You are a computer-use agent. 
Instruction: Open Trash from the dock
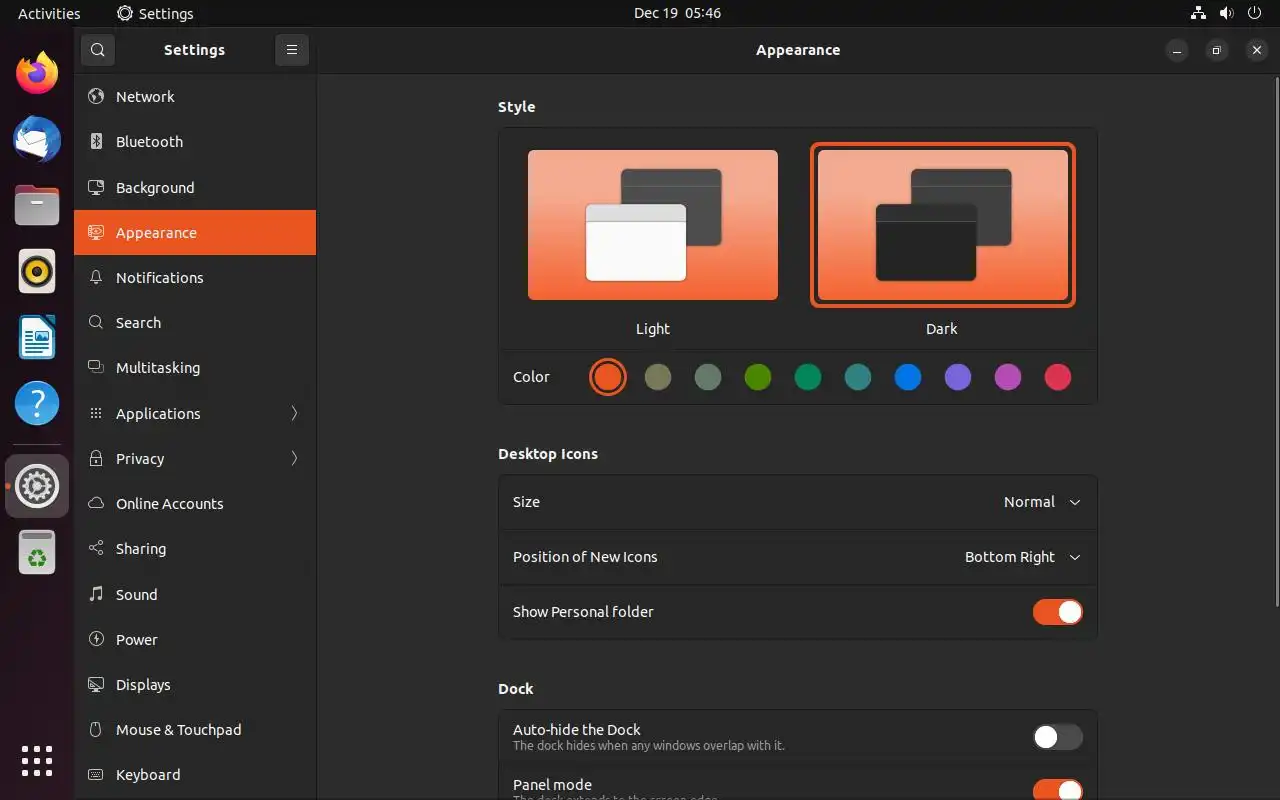[37, 552]
